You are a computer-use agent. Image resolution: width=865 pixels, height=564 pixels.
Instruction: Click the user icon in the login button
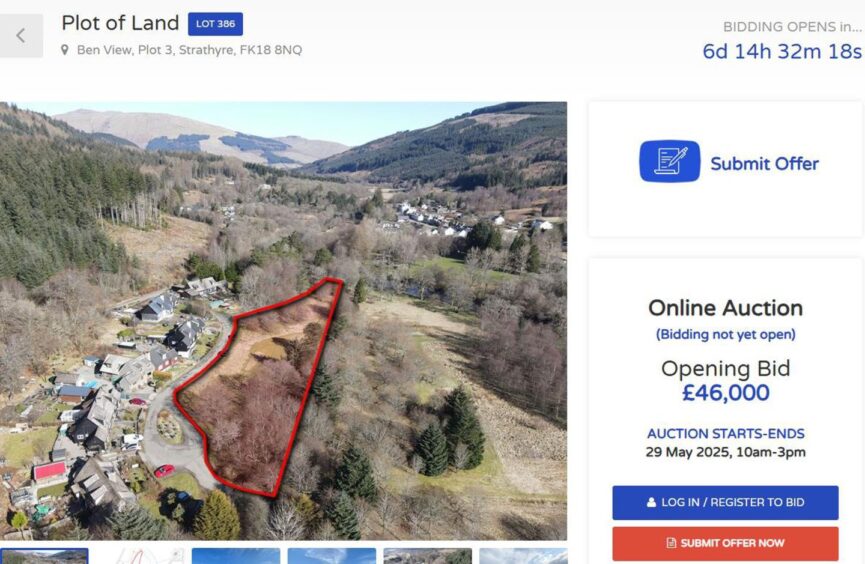652,502
